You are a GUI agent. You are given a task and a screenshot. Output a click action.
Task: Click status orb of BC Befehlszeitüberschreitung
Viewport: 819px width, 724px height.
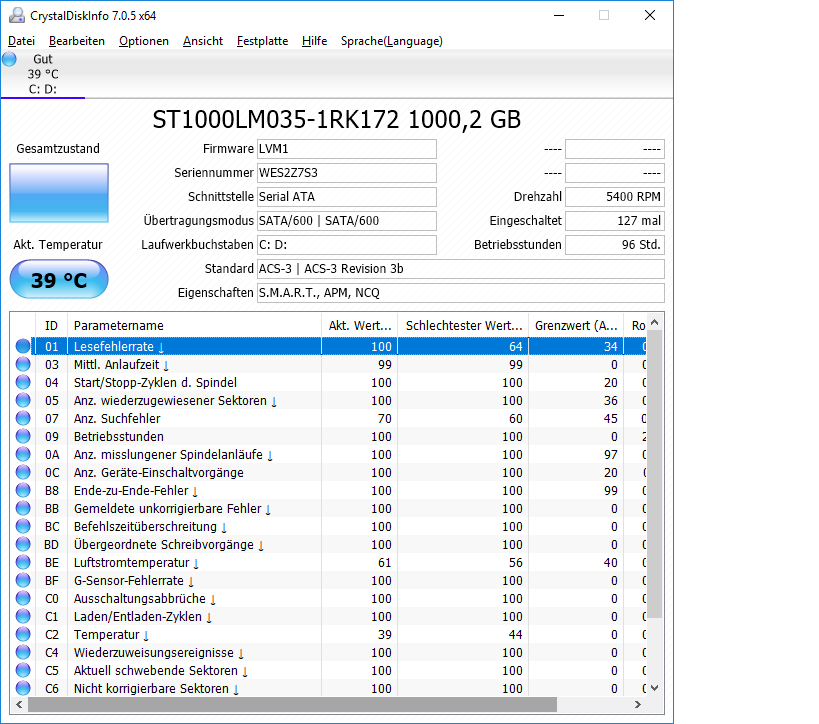[23, 527]
